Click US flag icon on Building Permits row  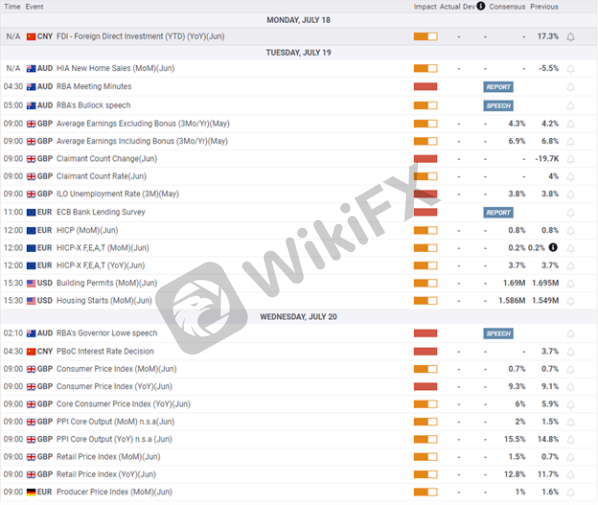[31, 283]
